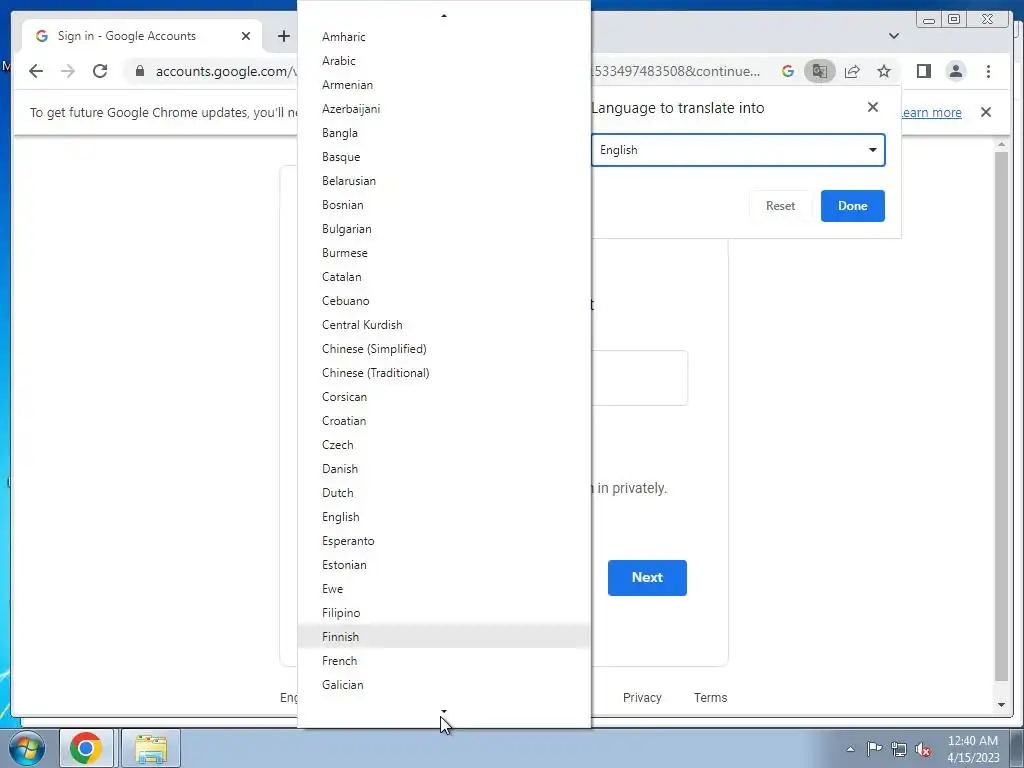The image size is (1024, 768).
Task: Select Filipino language option
Action: [444, 613]
